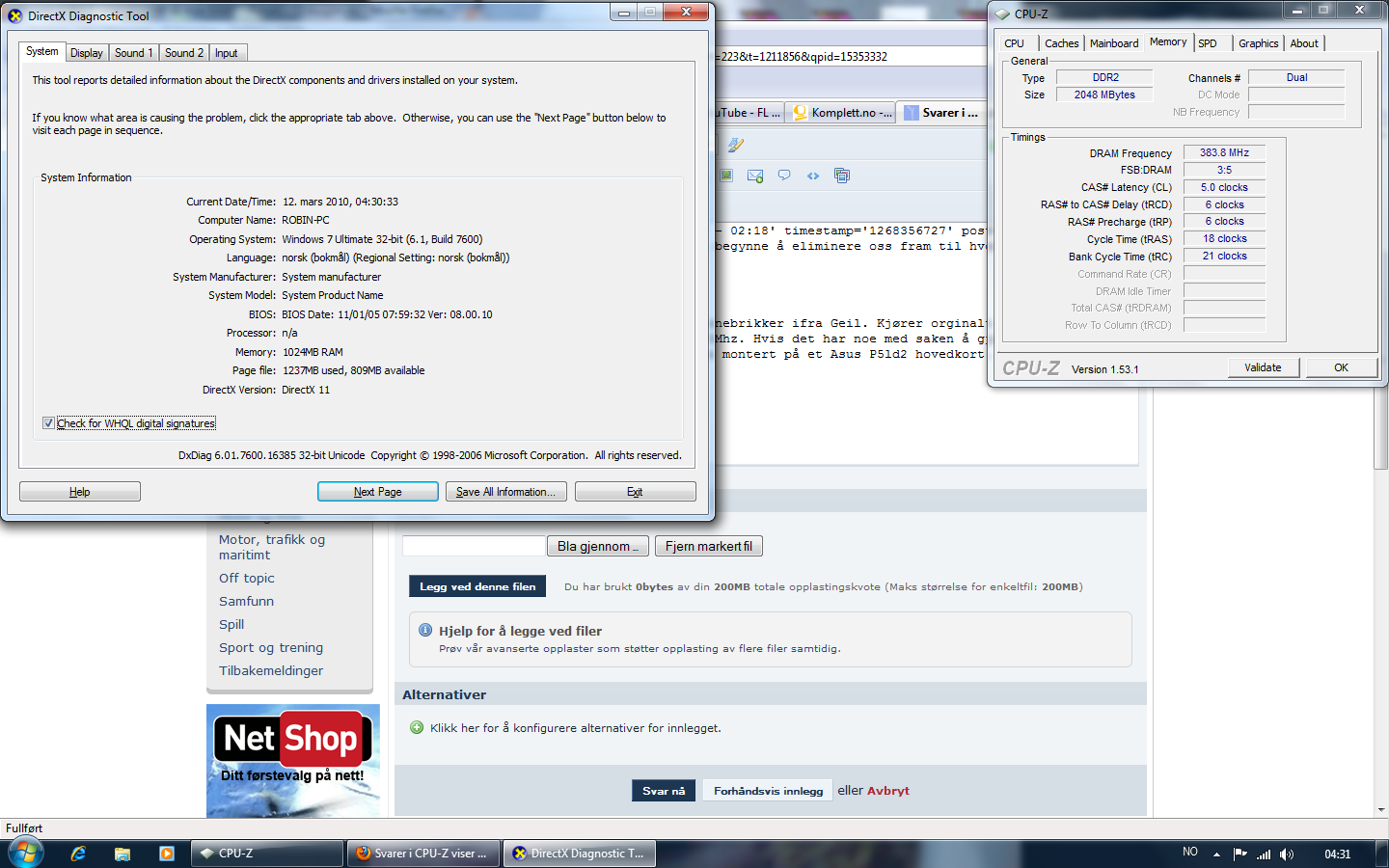This screenshot has width=1389, height=868.
Task: Switch to 'Svarer i ...' browser tab
Action: (943, 113)
